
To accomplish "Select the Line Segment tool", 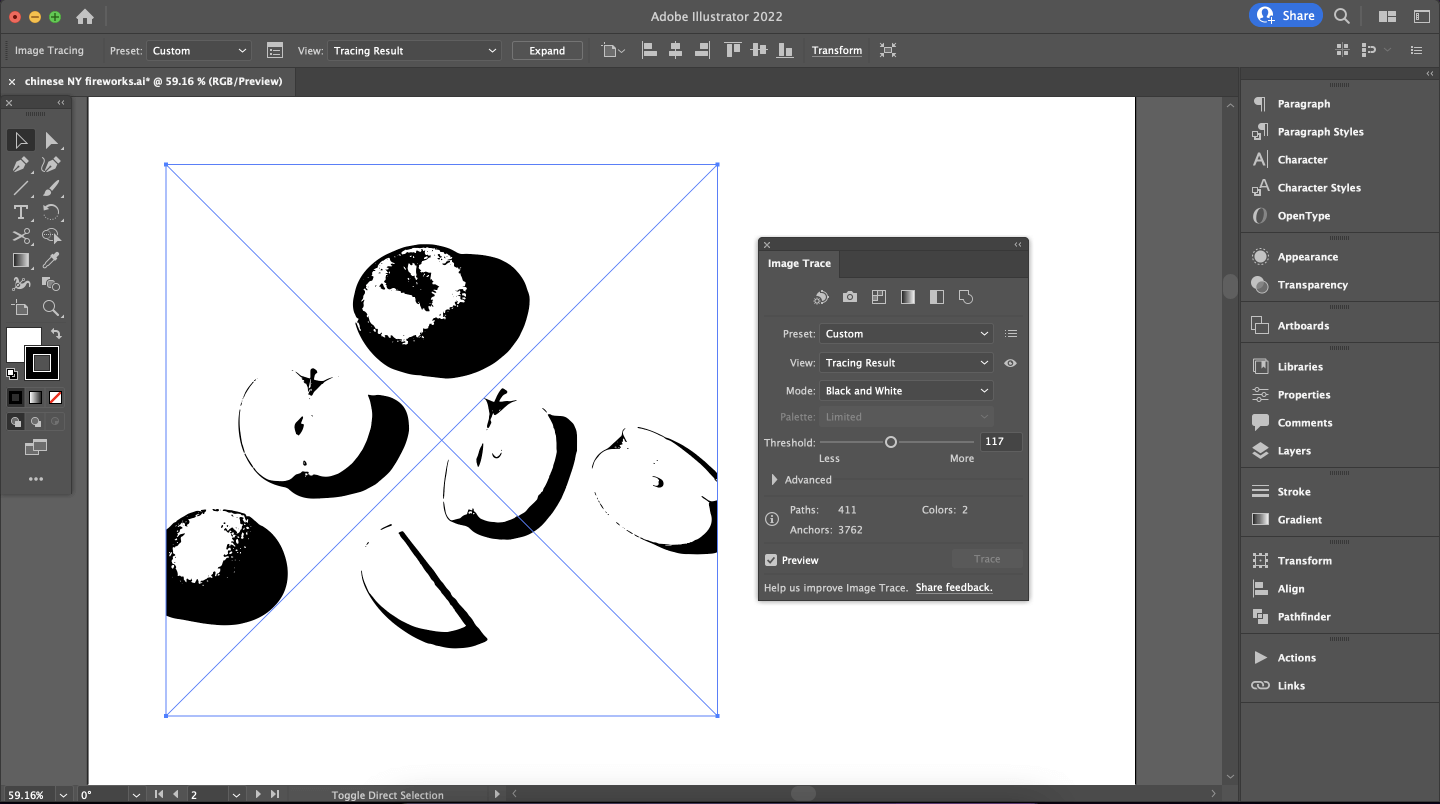I will pos(21,189).
